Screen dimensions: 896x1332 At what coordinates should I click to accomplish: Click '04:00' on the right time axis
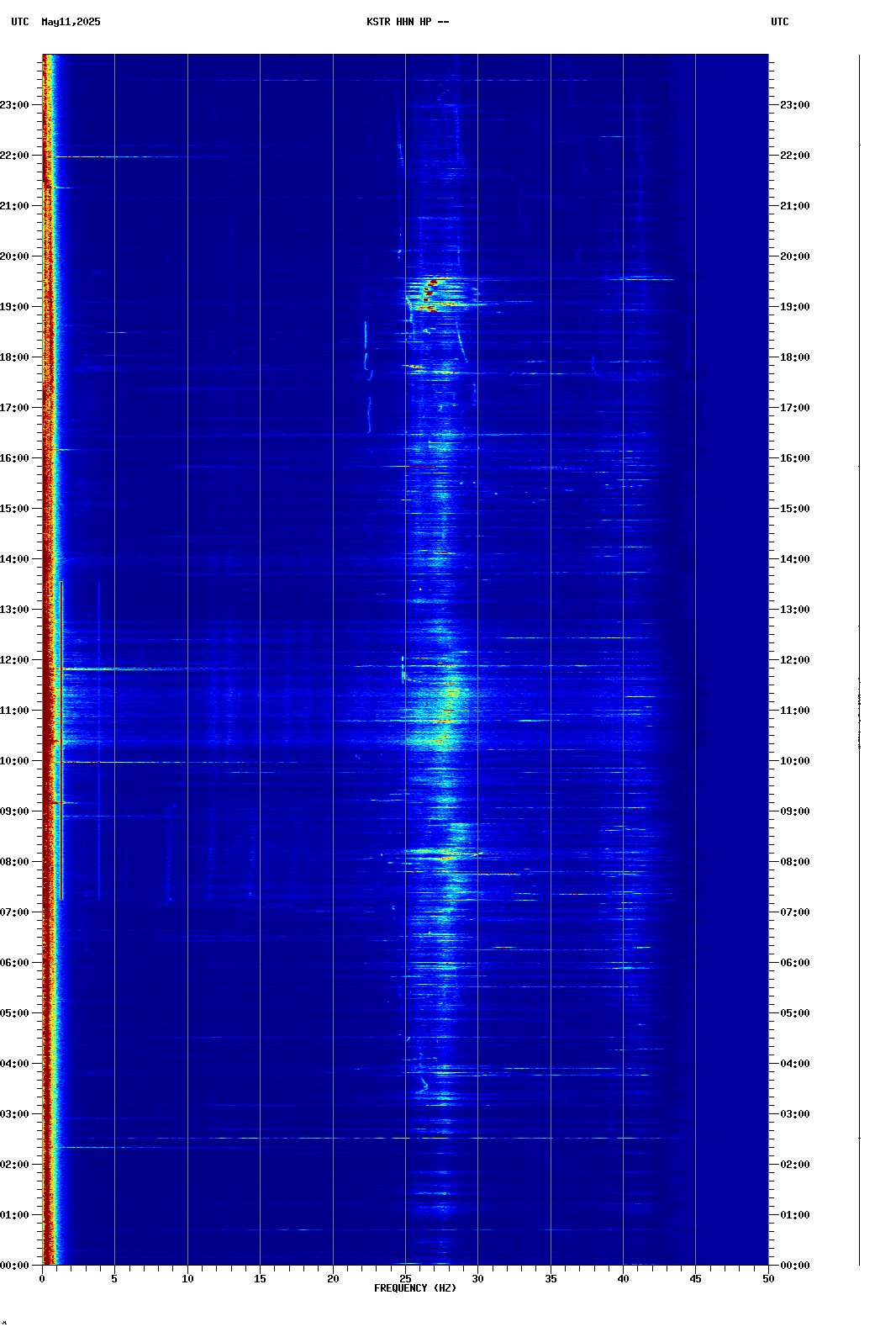click(795, 1064)
